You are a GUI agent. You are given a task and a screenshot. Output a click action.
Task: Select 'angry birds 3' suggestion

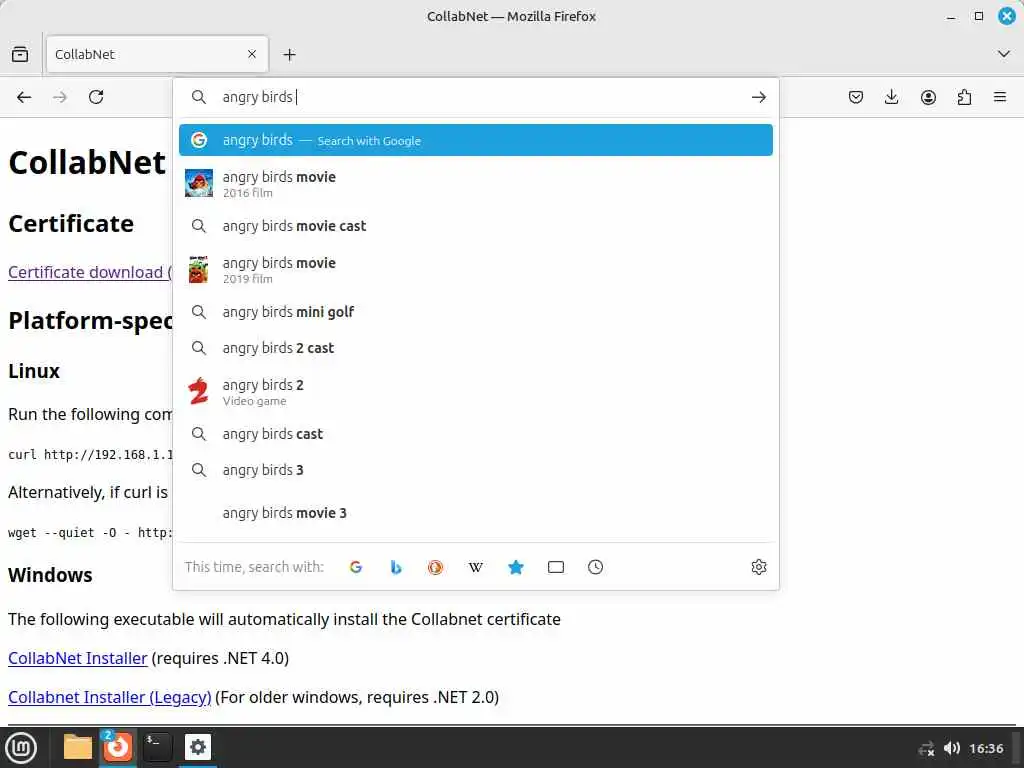[475, 470]
